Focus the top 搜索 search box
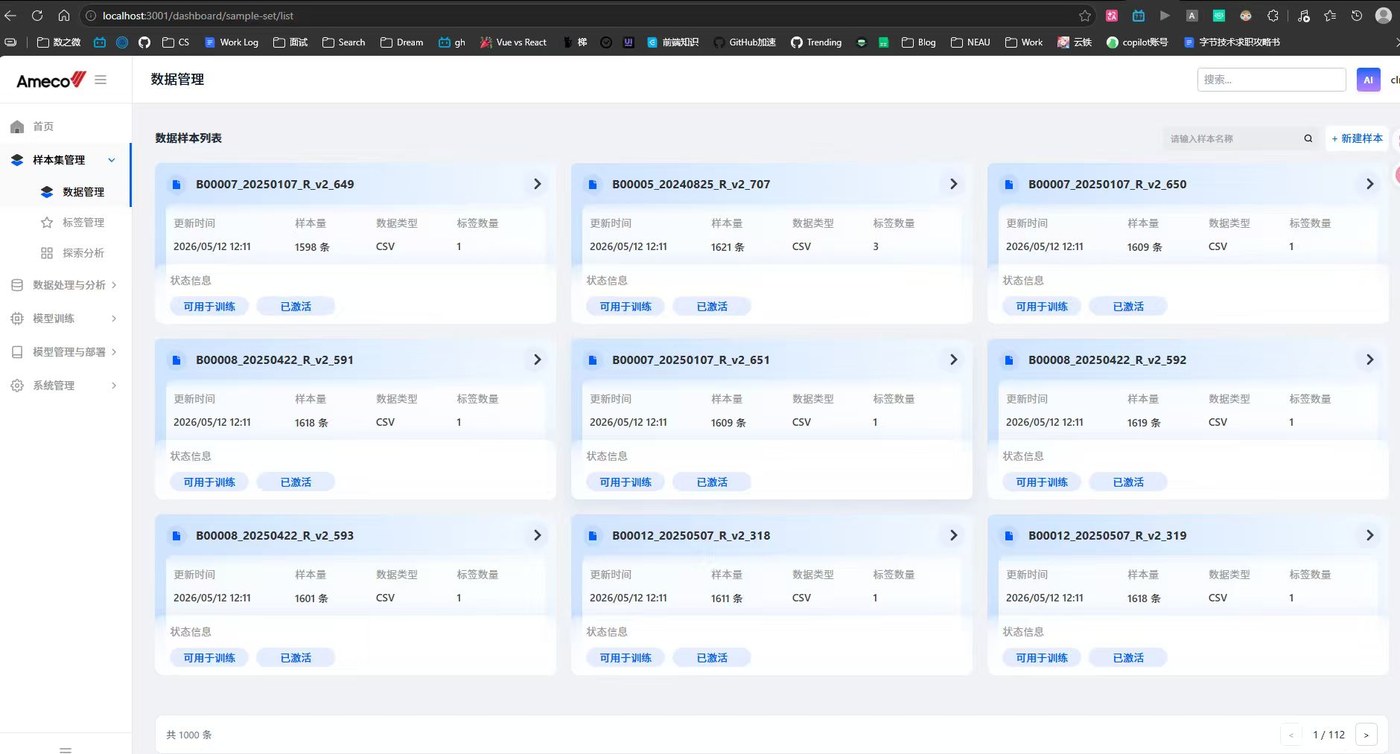The width and height of the screenshot is (1400, 754). pos(1271,80)
